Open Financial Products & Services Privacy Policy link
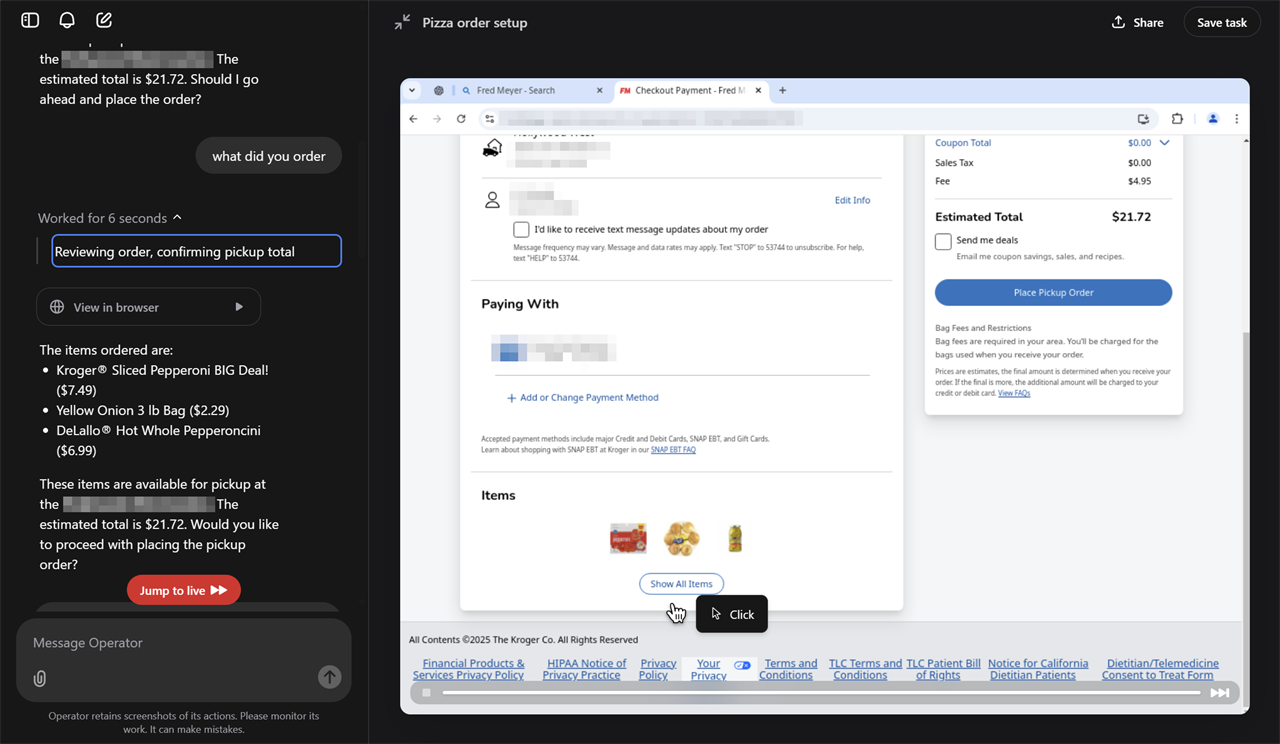Viewport: 1280px width, 744px height. point(468,669)
